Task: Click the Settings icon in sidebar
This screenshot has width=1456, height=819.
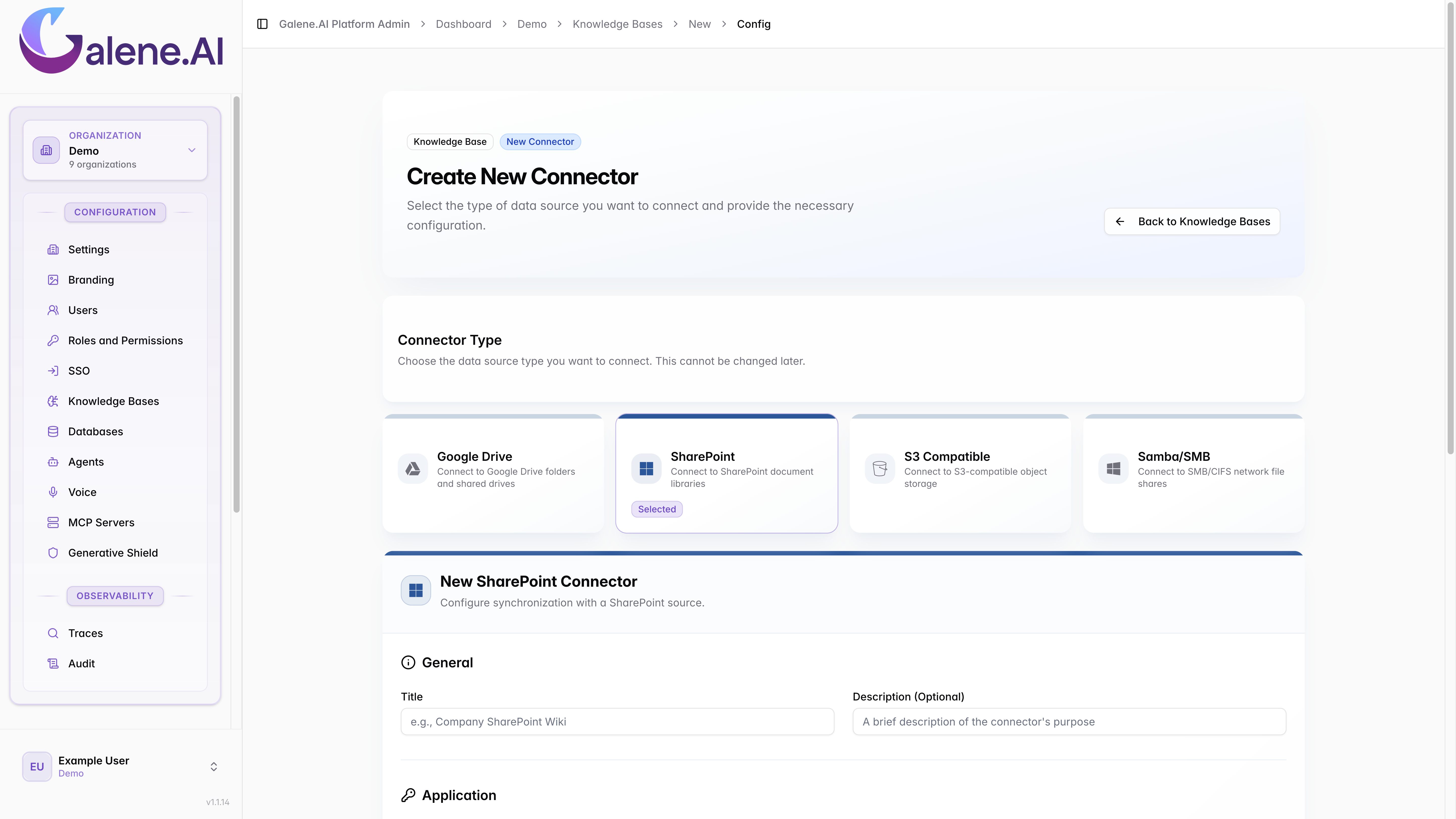Action: (53, 249)
